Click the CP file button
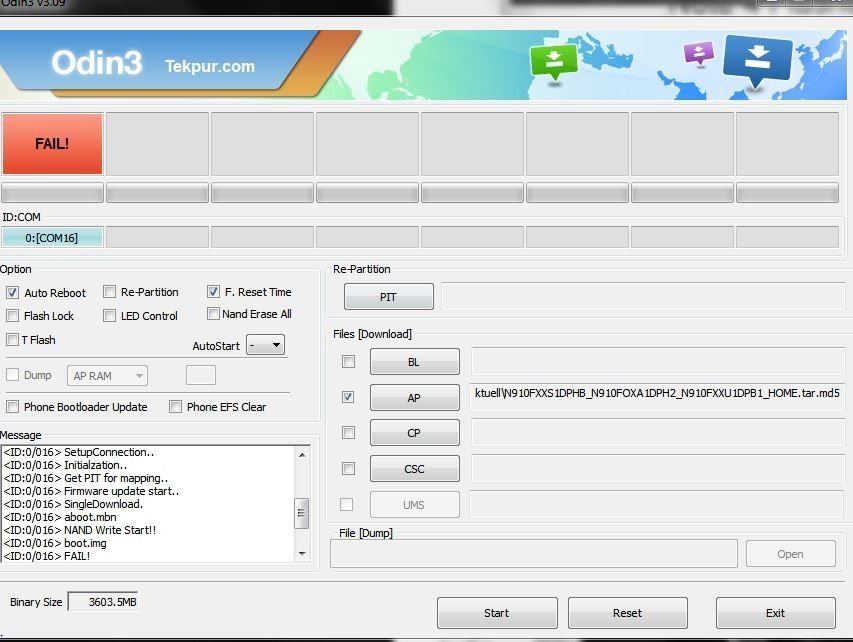The image size is (853, 642). pos(415,433)
